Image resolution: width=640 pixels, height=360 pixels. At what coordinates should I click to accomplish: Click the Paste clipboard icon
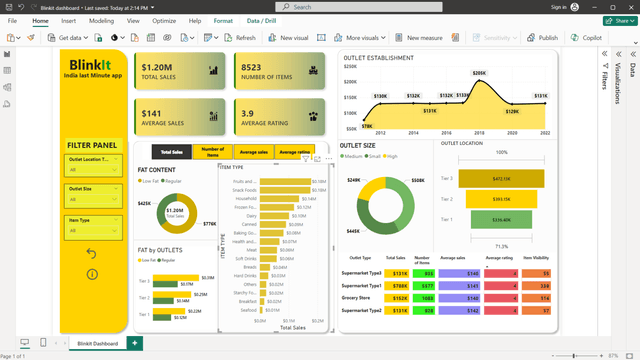11,38
